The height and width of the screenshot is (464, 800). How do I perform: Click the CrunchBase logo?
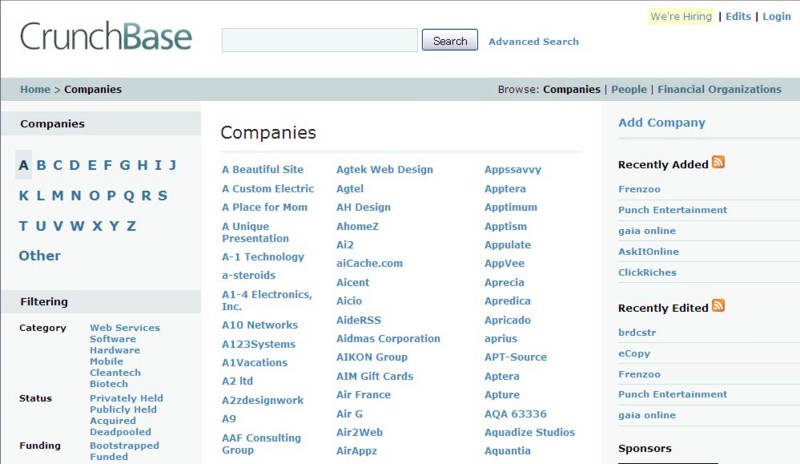pos(106,36)
